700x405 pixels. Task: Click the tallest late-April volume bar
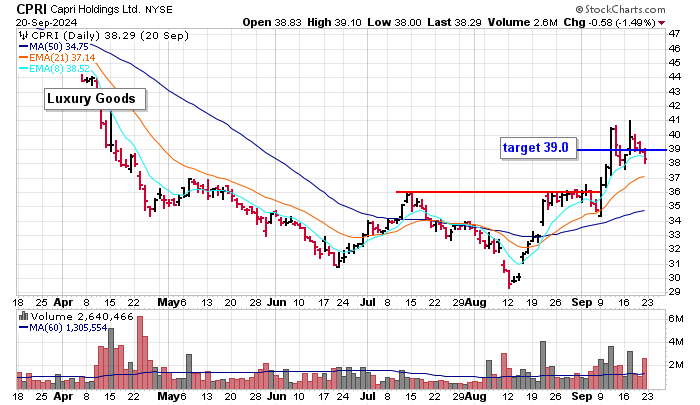pyautogui.click(x=140, y=352)
